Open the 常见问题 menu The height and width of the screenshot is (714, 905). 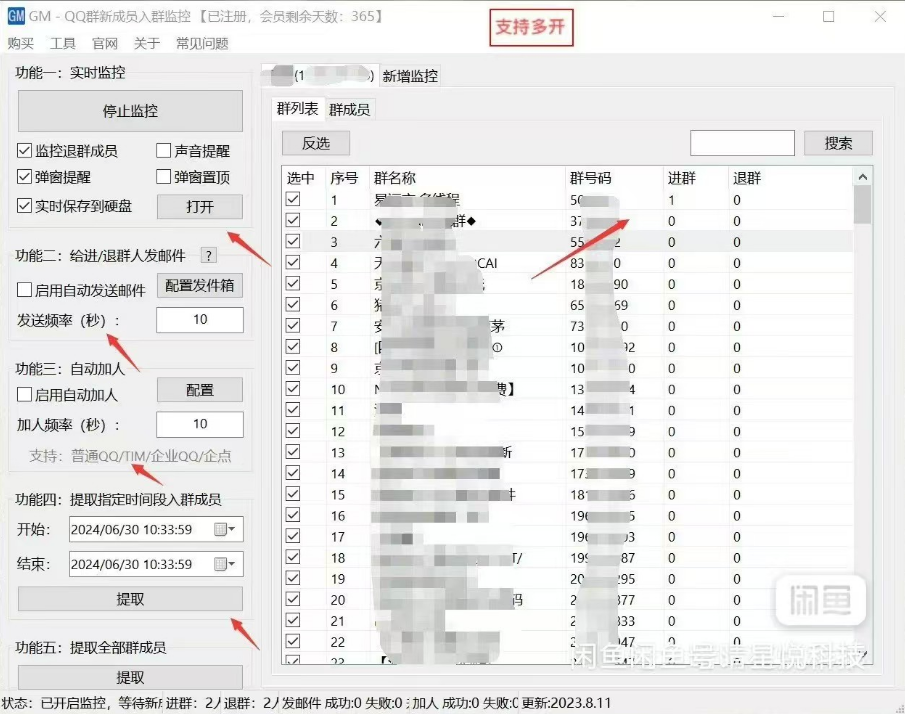(202, 43)
